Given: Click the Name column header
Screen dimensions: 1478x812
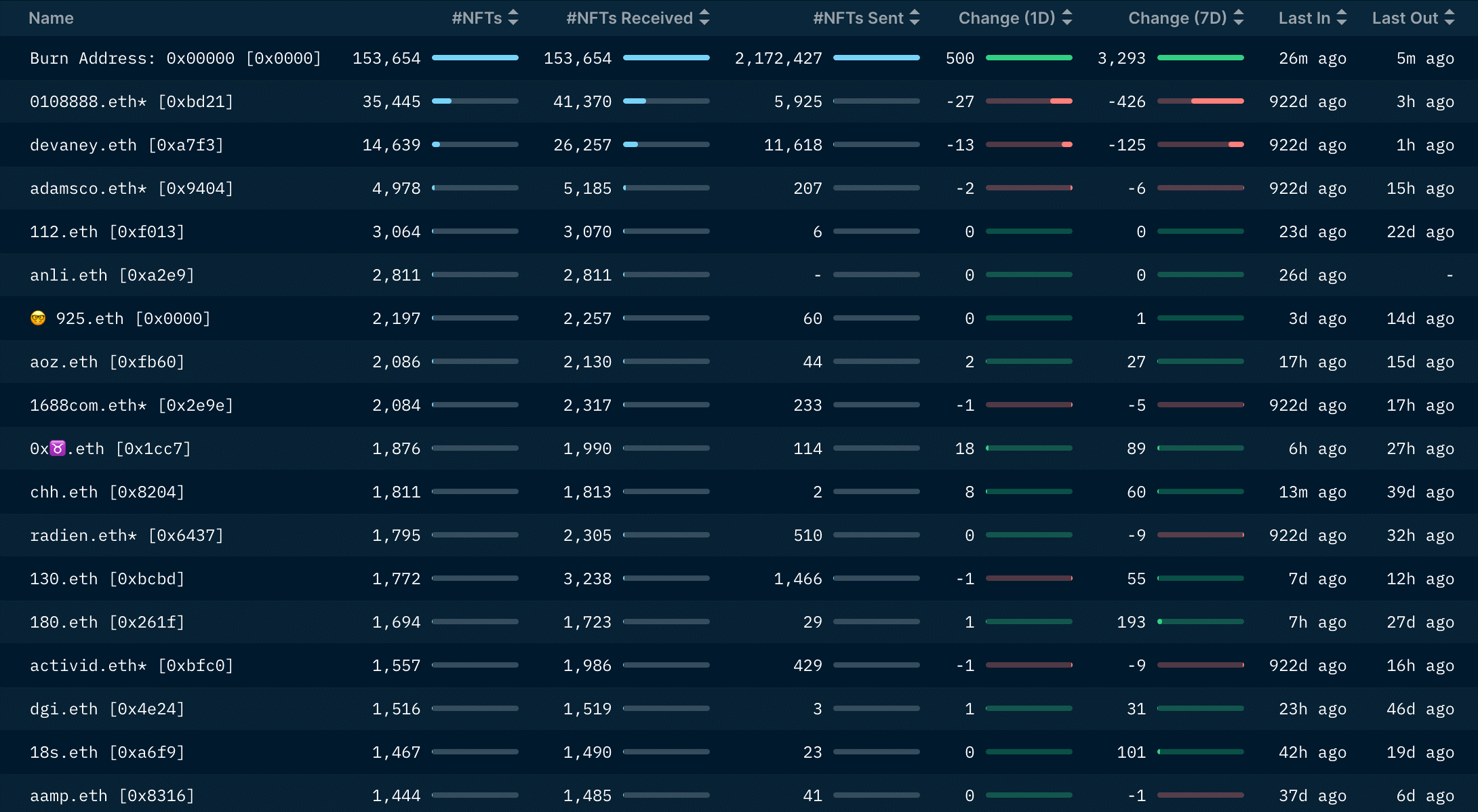Looking at the screenshot, I should coord(51,18).
